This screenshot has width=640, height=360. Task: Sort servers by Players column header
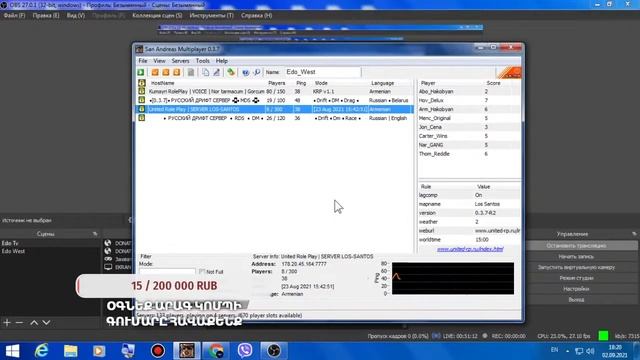click(x=276, y=83)
